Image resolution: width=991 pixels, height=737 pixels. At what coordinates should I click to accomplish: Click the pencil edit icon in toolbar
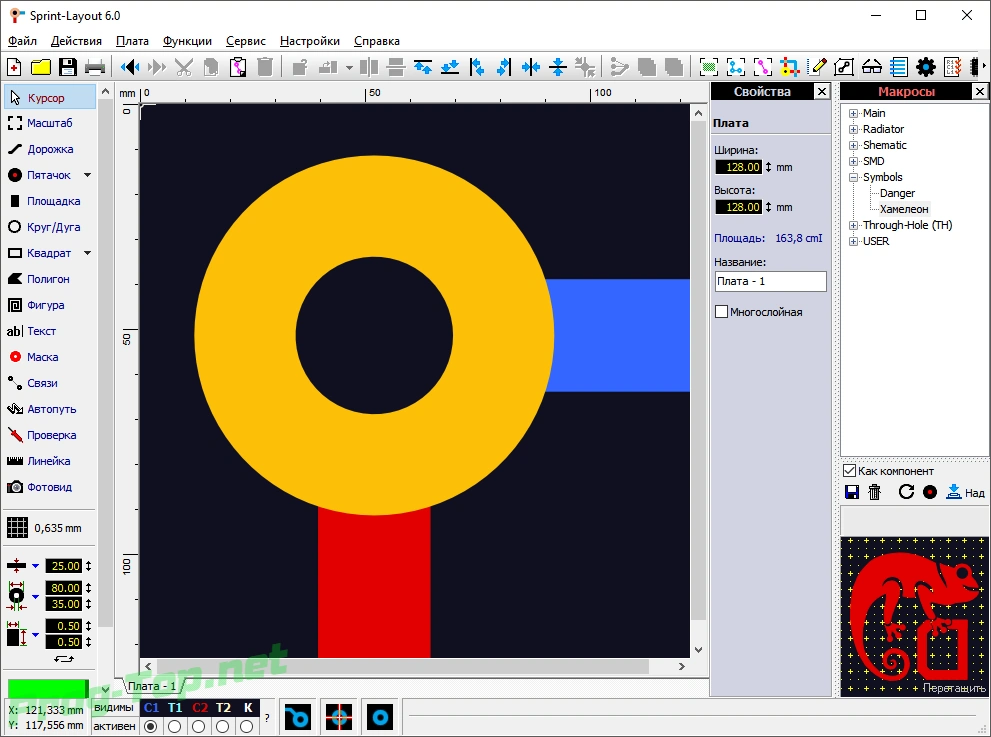[818, 67]
